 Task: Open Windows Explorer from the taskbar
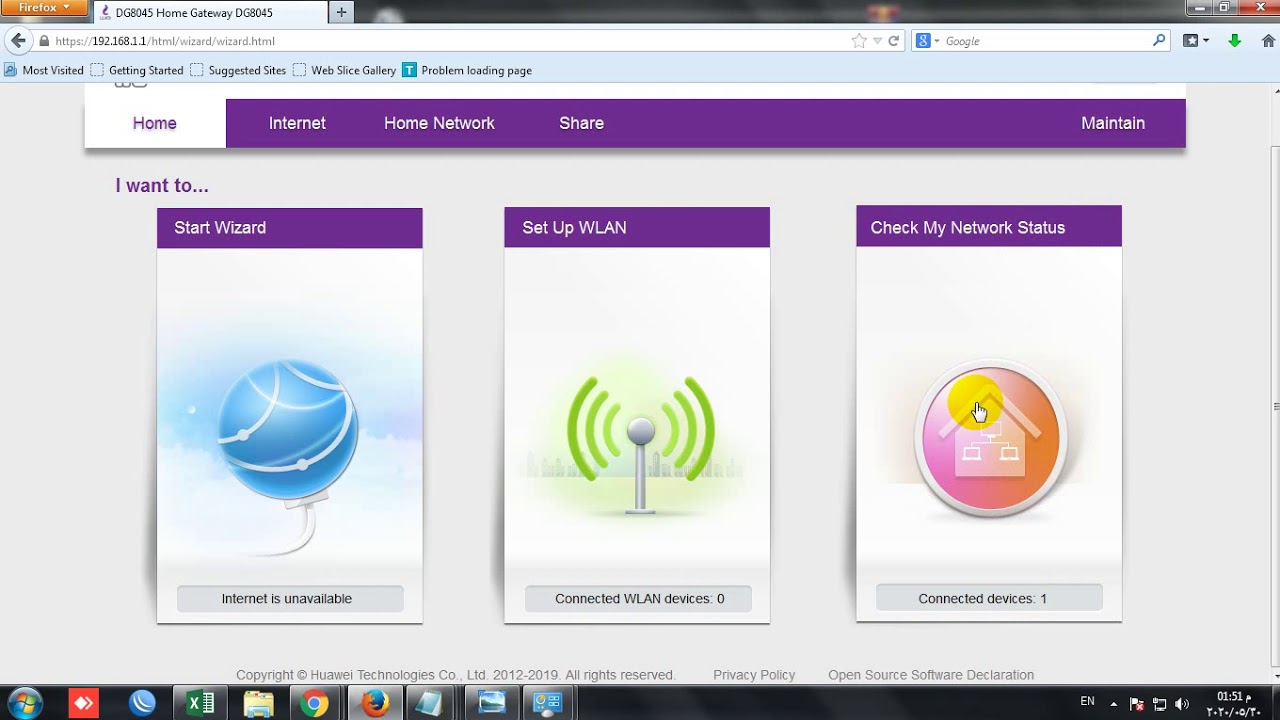tap(258, 703)
